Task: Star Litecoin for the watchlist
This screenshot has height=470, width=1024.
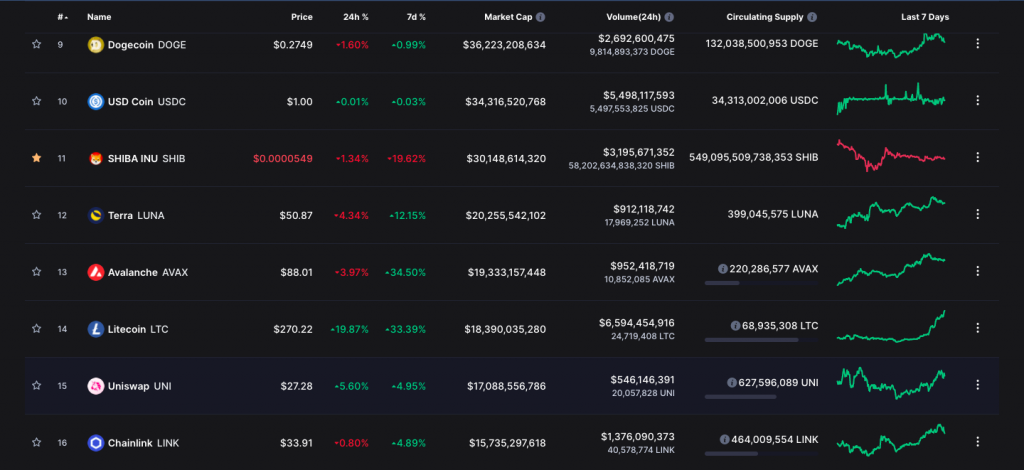Action: (37, 328)
